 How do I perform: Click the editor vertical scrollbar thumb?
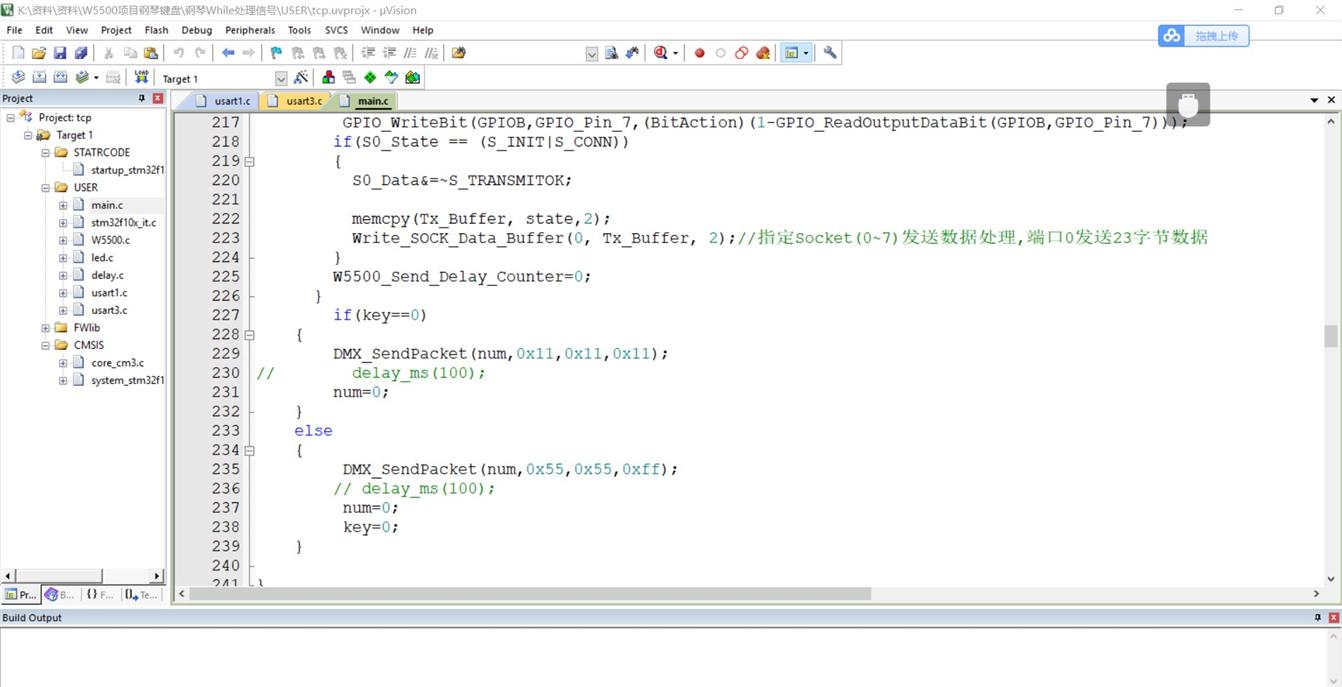(1331, 336)
